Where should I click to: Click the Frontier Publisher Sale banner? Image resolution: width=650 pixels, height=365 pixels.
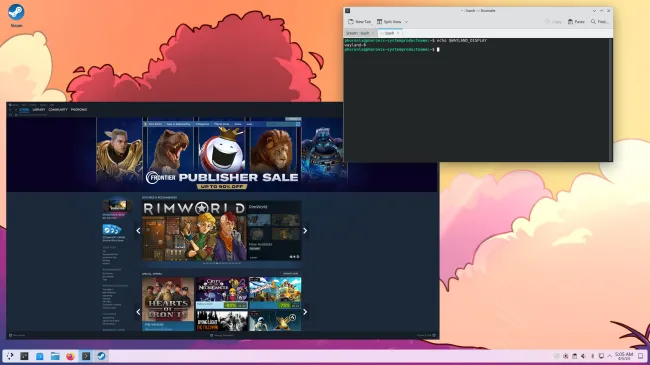pyautogui.click(x=222, y=154)
